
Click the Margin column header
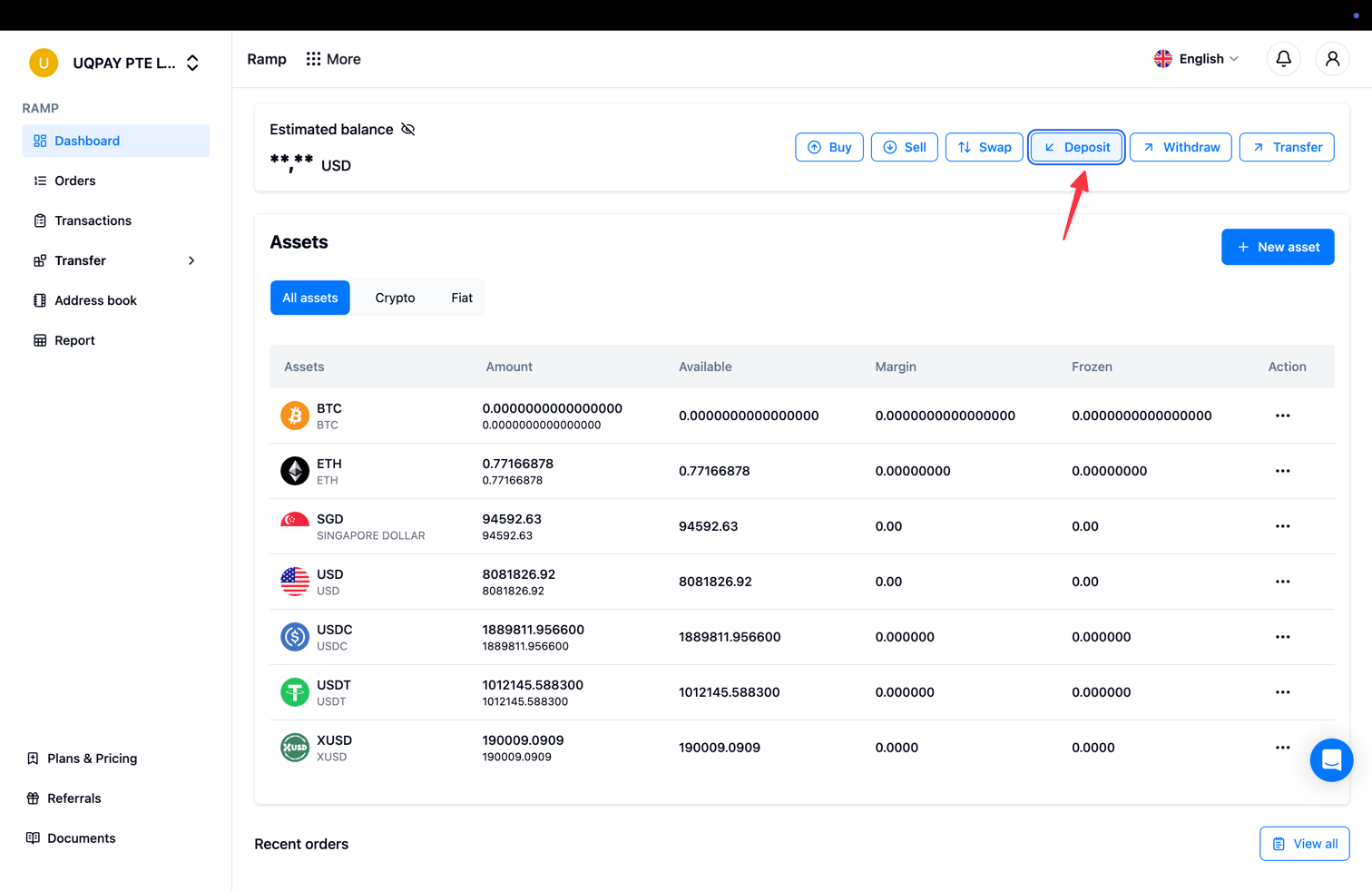896,367
